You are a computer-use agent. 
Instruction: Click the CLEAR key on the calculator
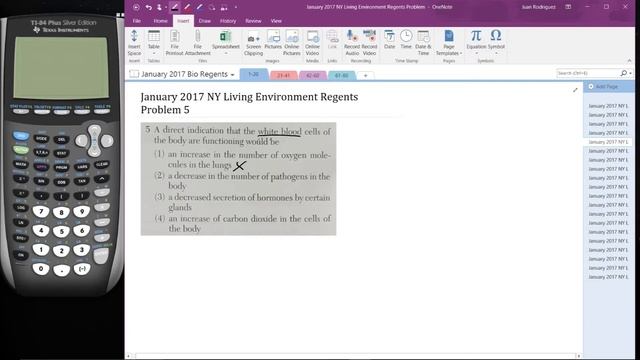102,164
